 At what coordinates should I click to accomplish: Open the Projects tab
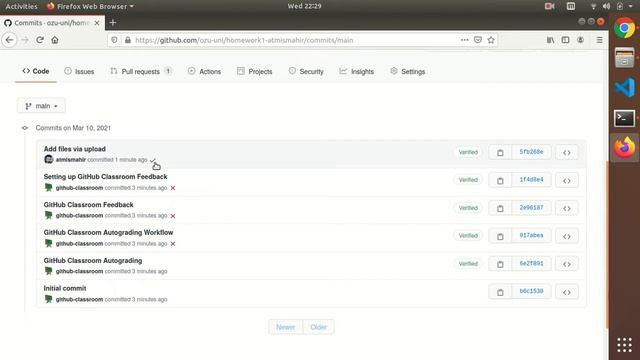tap(254, 71)
